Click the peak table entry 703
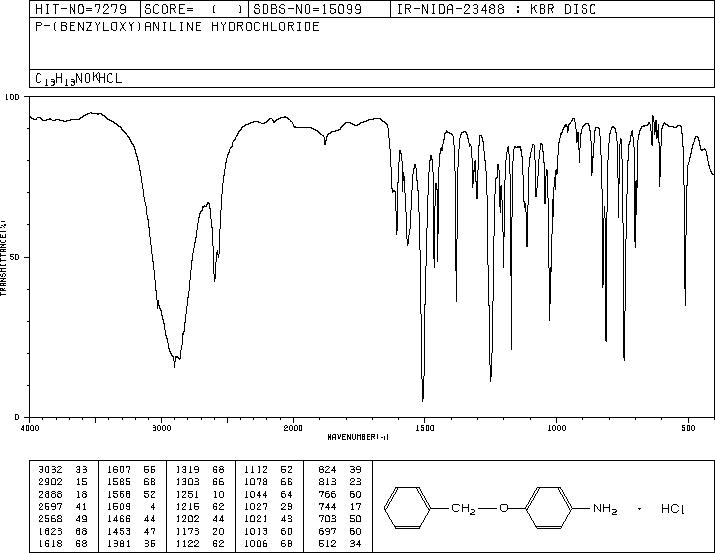The width and height of the screenshot is (715, 553). pos(327,519)
